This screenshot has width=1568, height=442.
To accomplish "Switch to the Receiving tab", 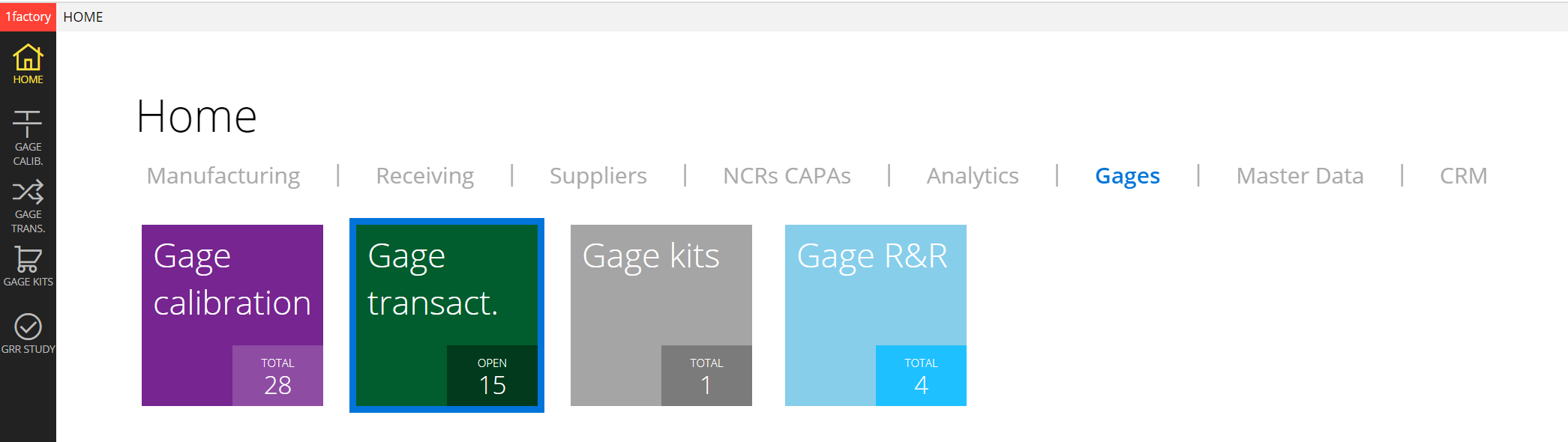I will (424, 175).
